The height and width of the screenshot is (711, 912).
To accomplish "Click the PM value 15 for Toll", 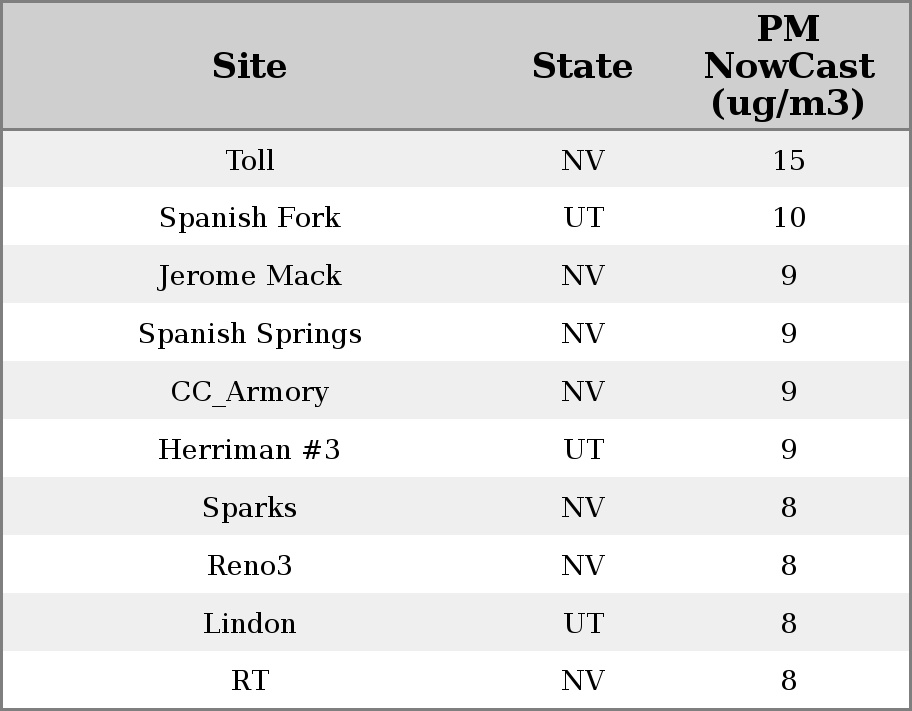I will 788,160.
